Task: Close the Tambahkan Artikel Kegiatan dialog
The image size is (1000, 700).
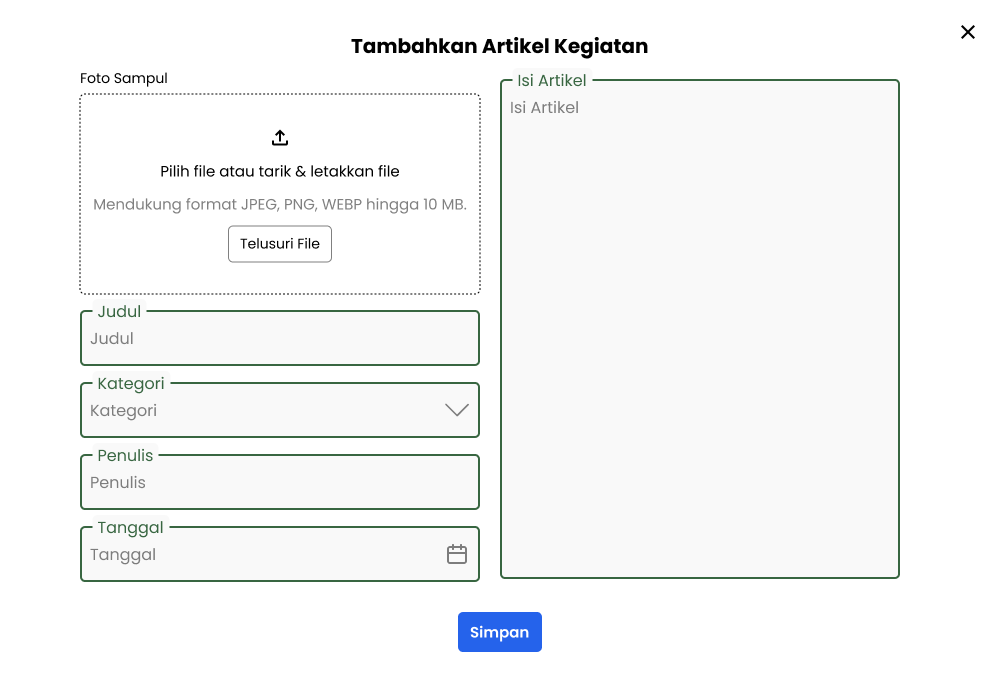Action: click(x=968, y=32)
